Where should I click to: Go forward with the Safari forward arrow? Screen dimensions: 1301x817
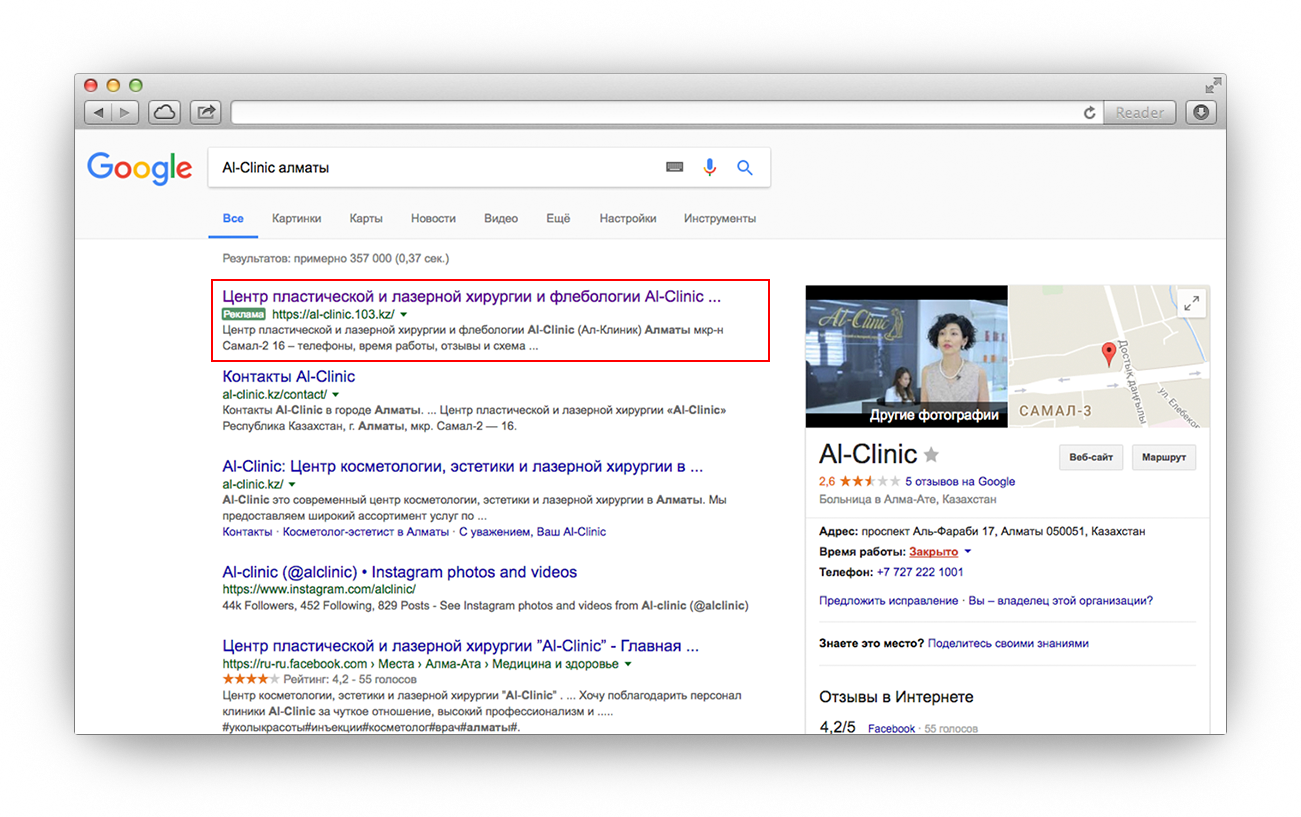click(x=126, y=113)
